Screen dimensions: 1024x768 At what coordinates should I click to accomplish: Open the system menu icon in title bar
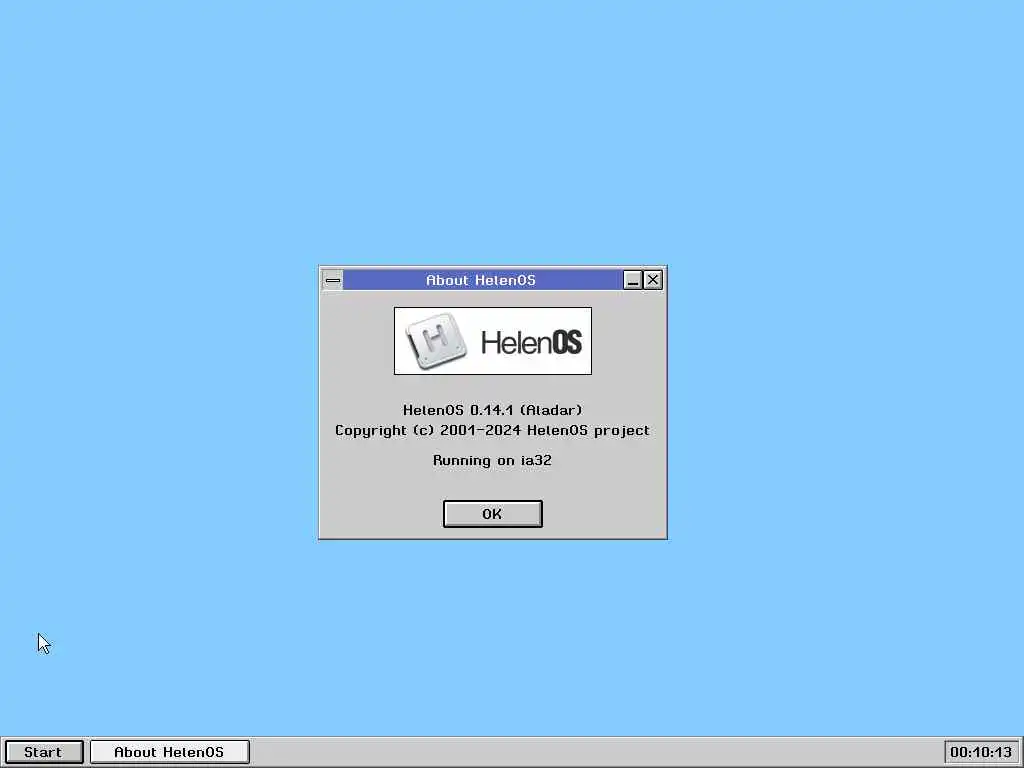coord(332,280)
